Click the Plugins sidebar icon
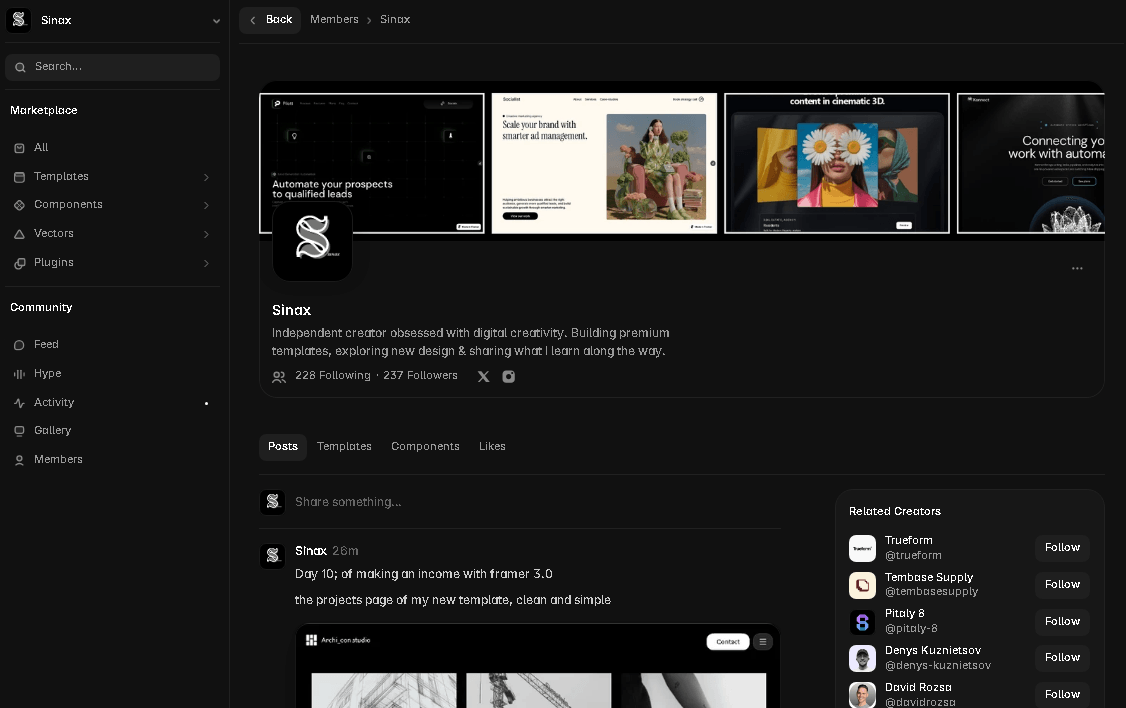 [19, 263]
